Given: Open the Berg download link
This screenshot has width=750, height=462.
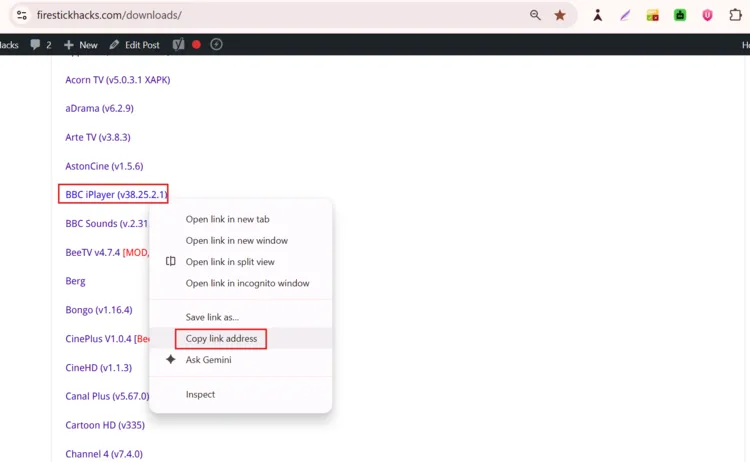Looking at the screenshot, I should tap(75, 281).
